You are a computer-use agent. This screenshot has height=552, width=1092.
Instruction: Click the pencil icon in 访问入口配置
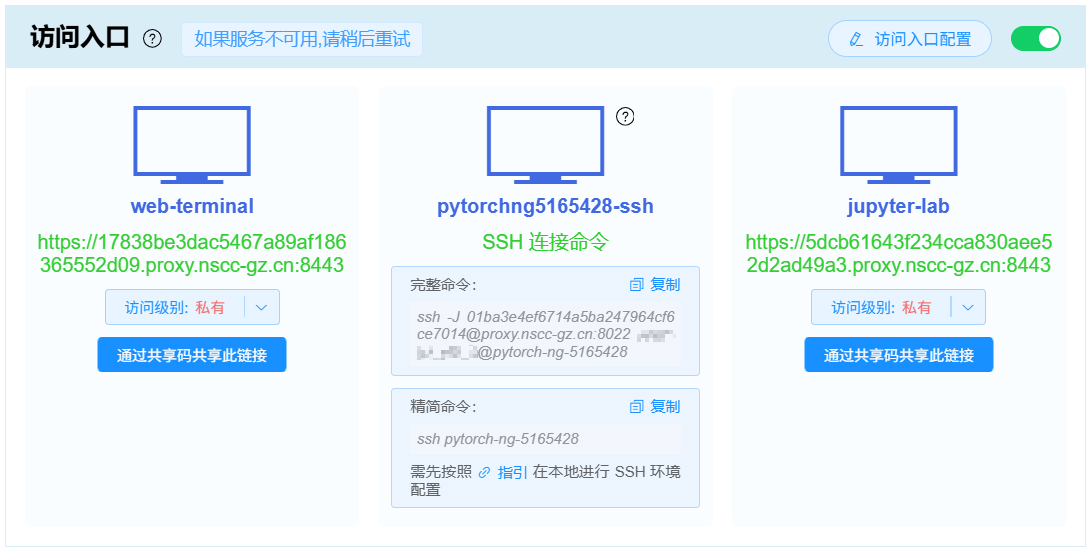coord(857,40)
